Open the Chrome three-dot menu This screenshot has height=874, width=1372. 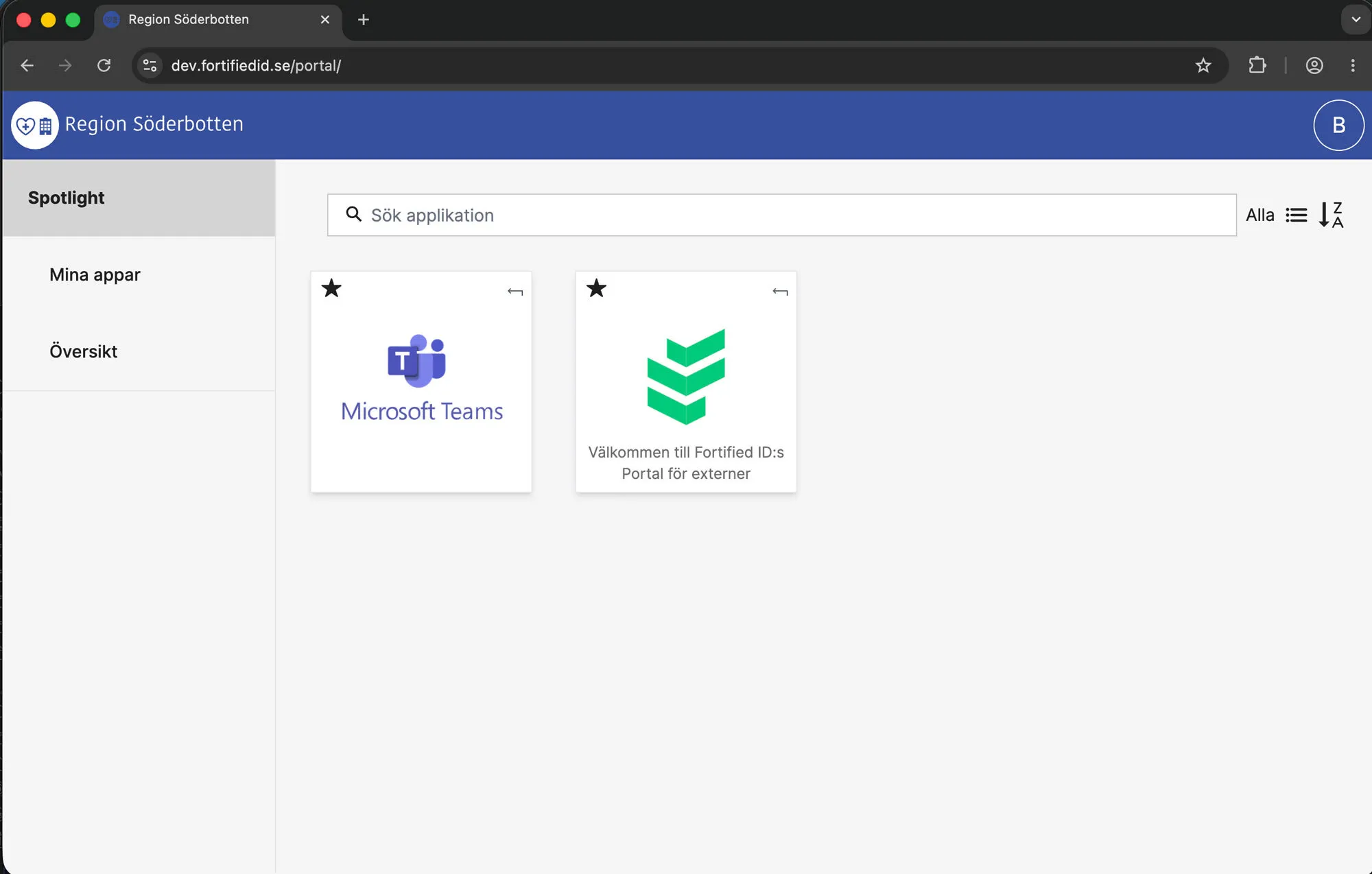(x=1353, y=65)
